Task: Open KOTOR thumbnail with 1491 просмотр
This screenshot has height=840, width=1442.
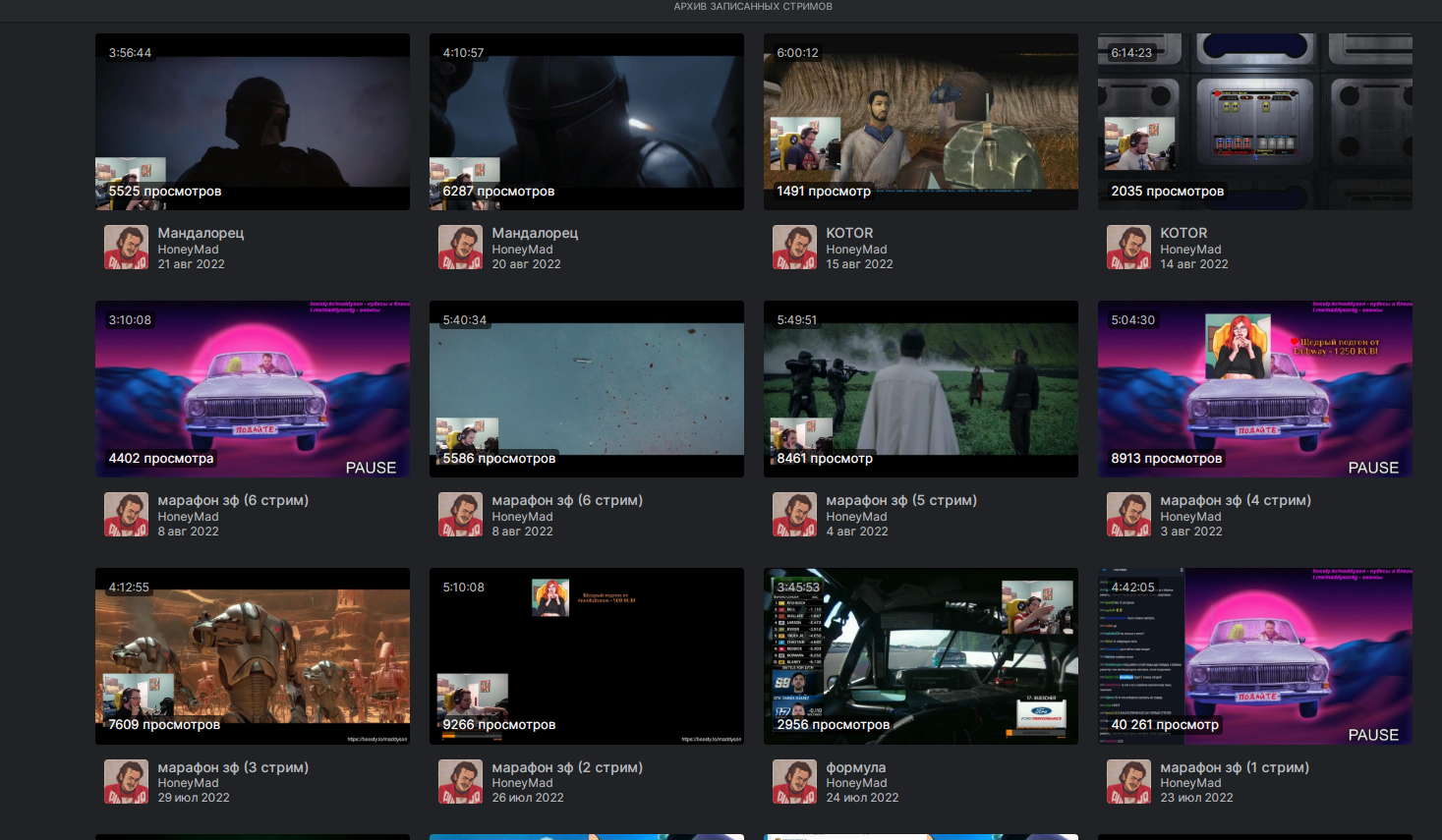Action: (921, 122)
